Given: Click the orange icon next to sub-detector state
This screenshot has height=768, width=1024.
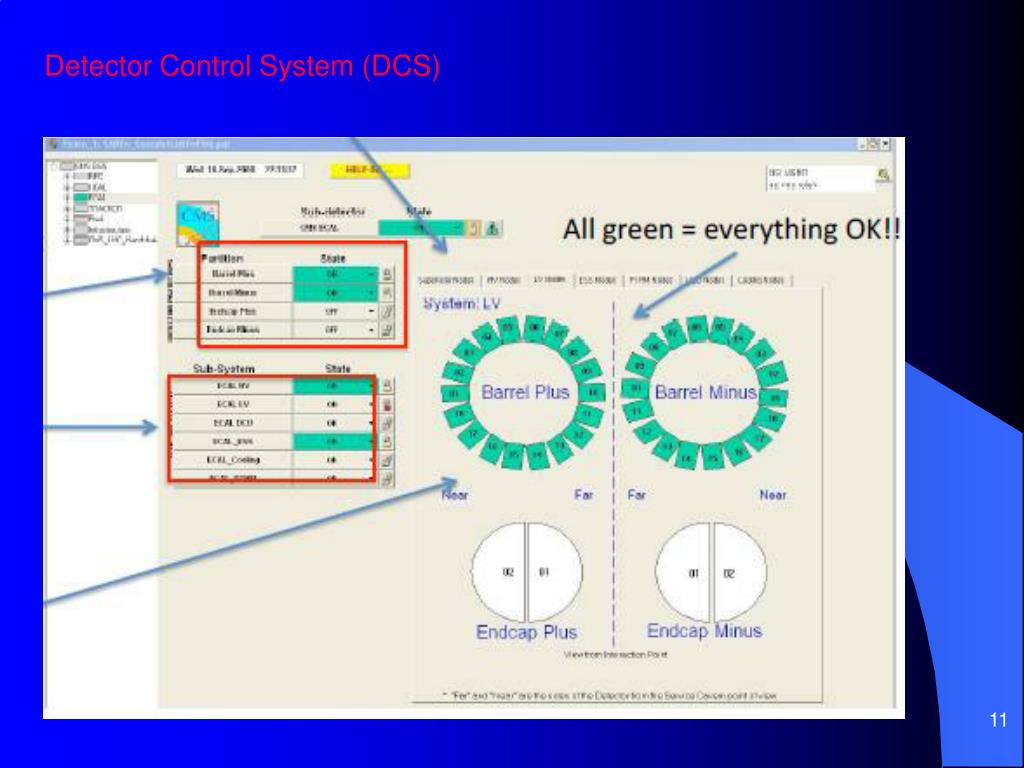Looking at the screenshot, I should coord(475,229).
